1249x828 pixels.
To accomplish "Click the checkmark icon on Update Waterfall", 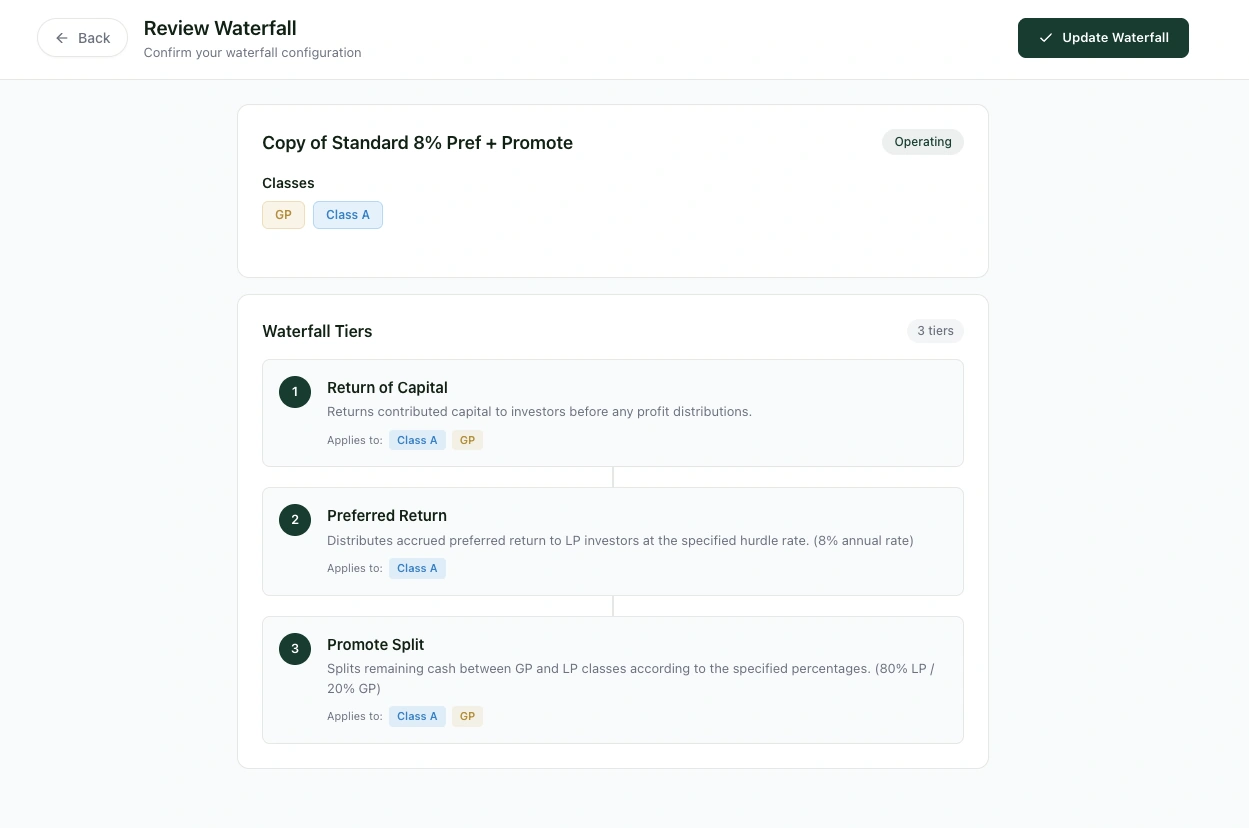I will coord(1045,37).
